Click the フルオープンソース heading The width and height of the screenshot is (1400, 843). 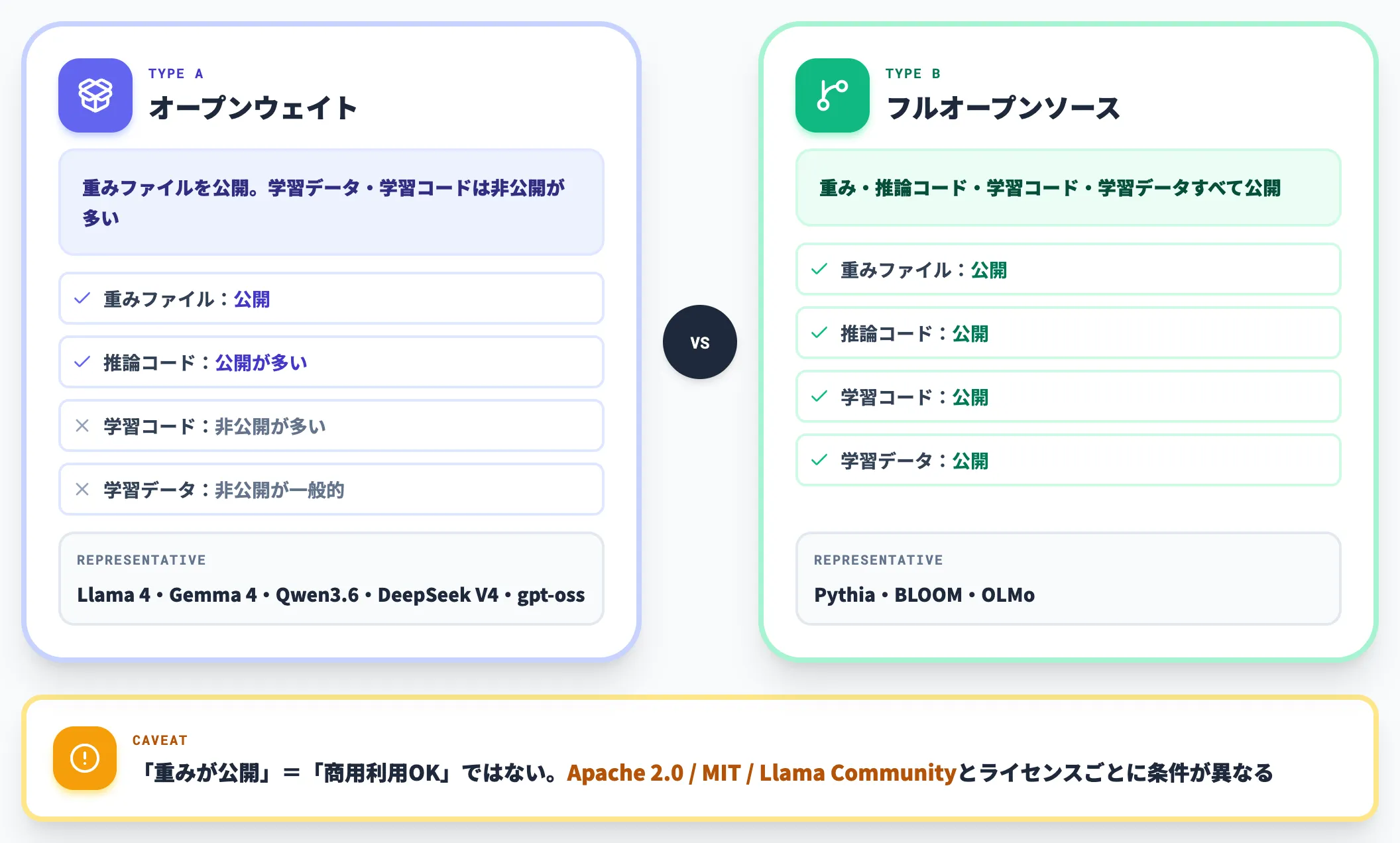(1004, 108)
